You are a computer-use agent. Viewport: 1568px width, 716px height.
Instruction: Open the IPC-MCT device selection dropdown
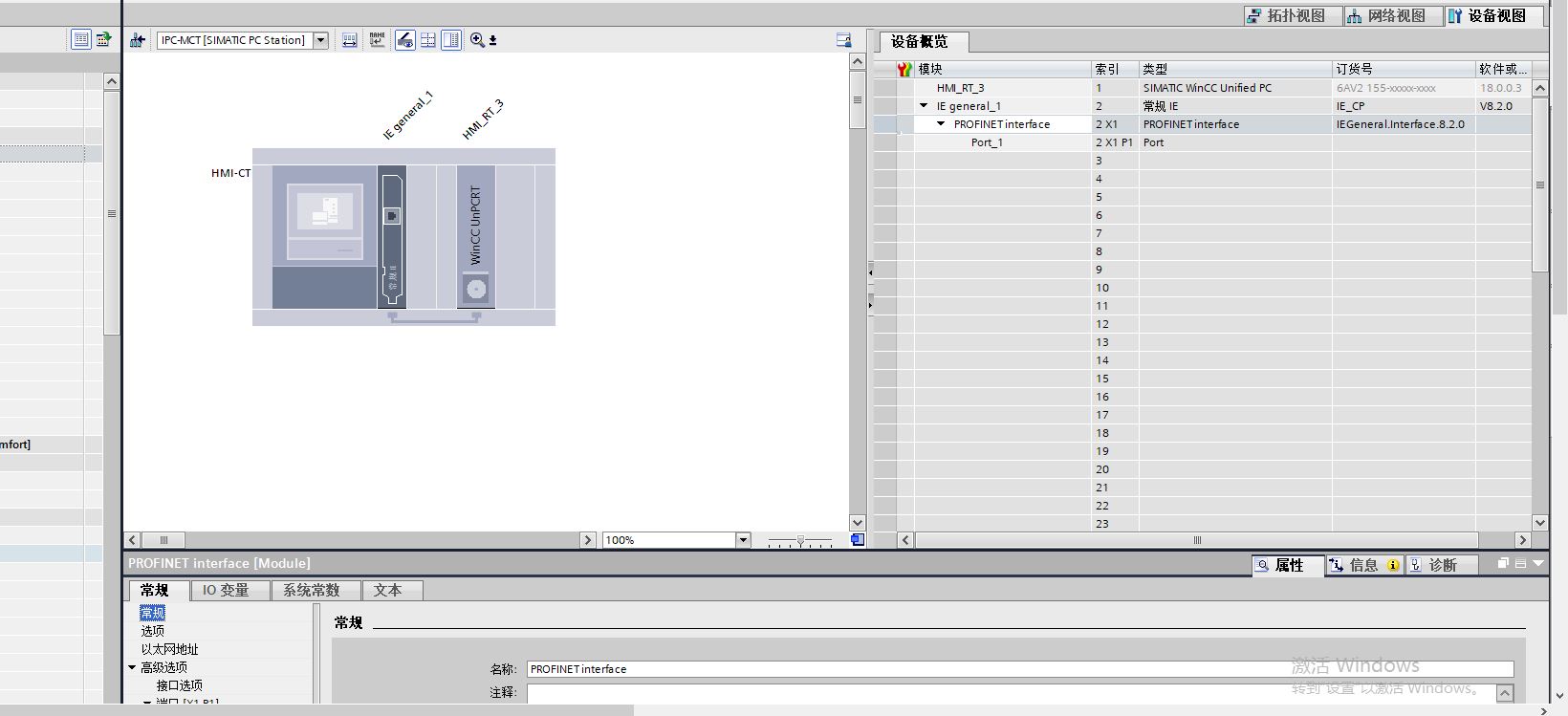(x=321, y=40)
